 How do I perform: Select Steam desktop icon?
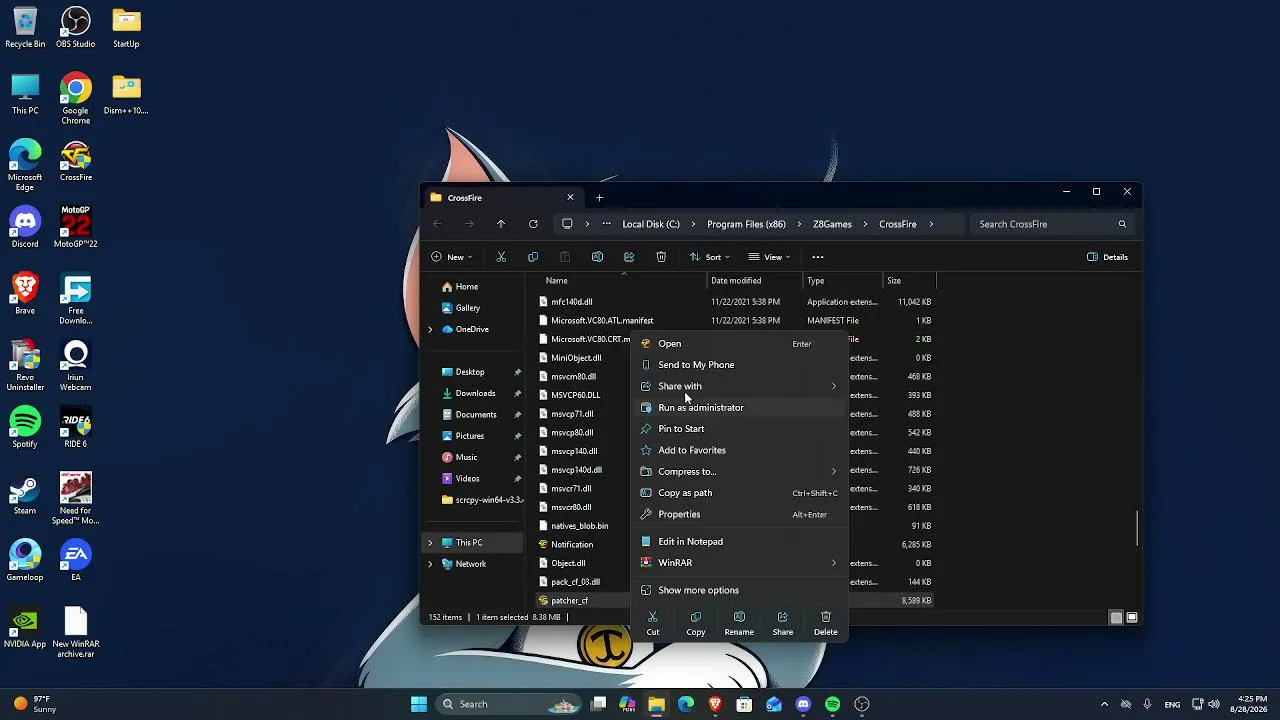click(25, 495)
